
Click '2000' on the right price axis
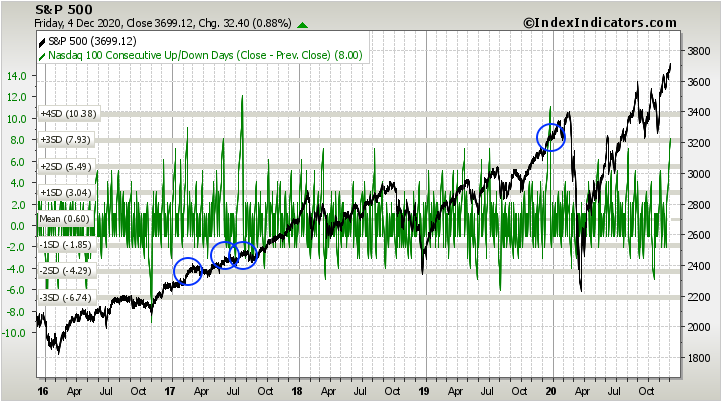pyautogui.click(x=699, y=327)
